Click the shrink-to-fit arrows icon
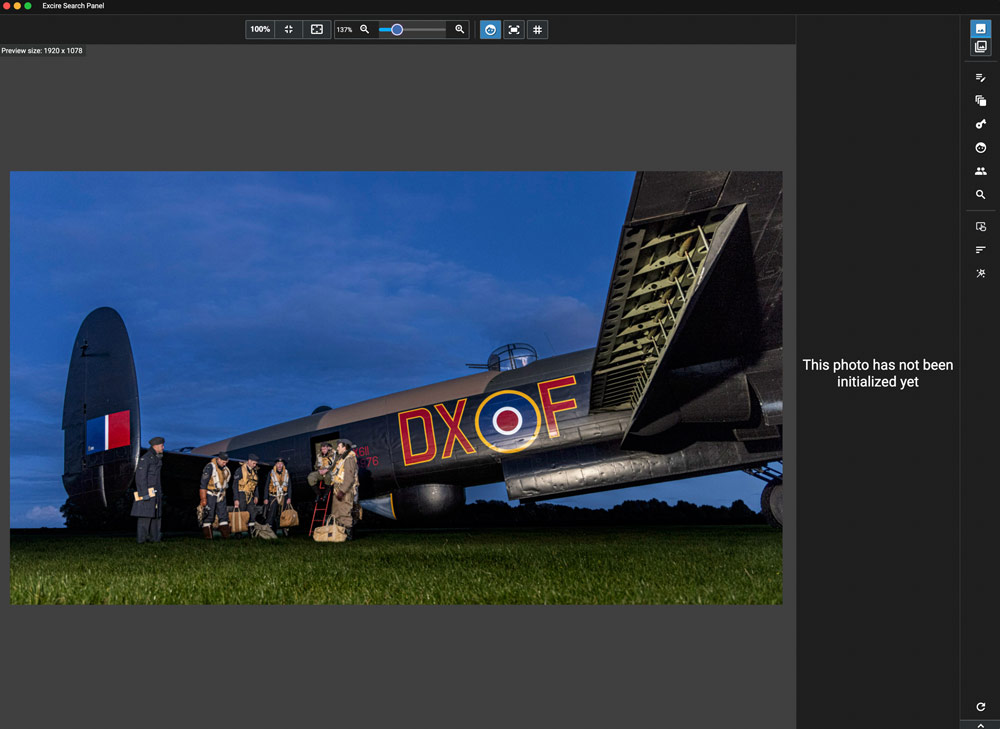Viewport: 1000px width, 729px height. click(x=289, y=29)
